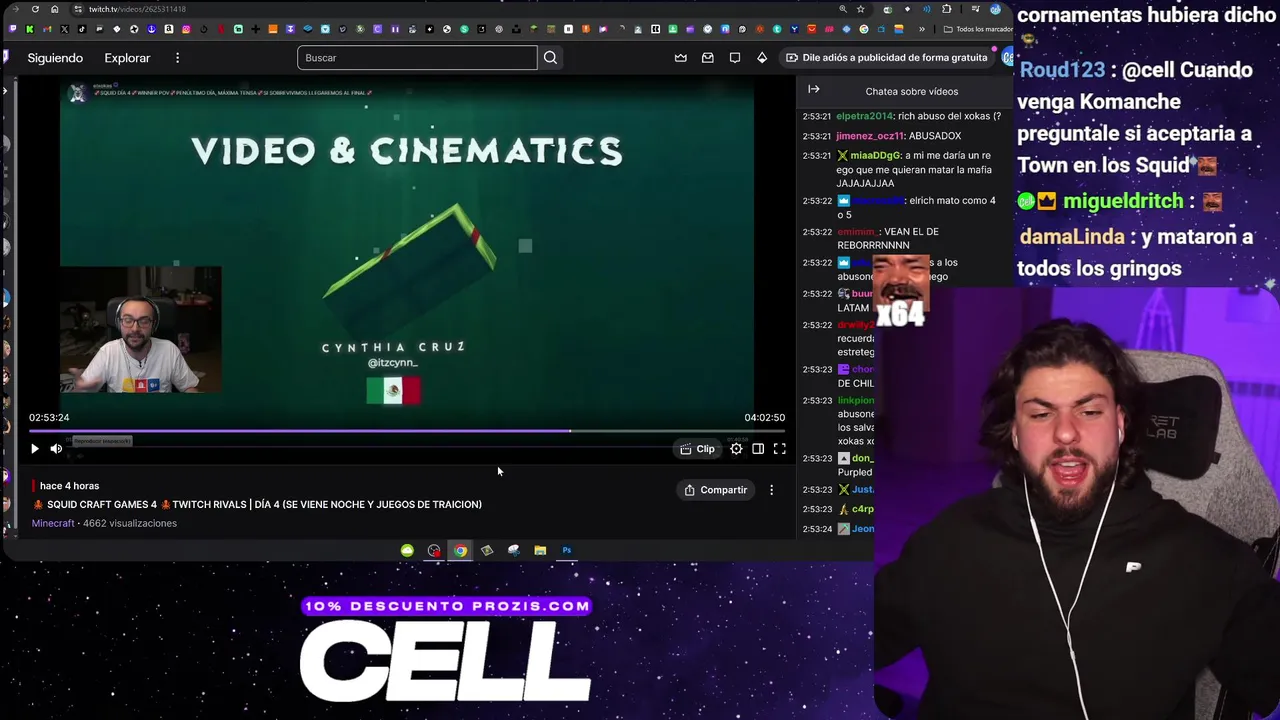Screen dimensions: 1280x720
Task: Select 'Chatea sobre vídeos' header
Action: (912, 91)
